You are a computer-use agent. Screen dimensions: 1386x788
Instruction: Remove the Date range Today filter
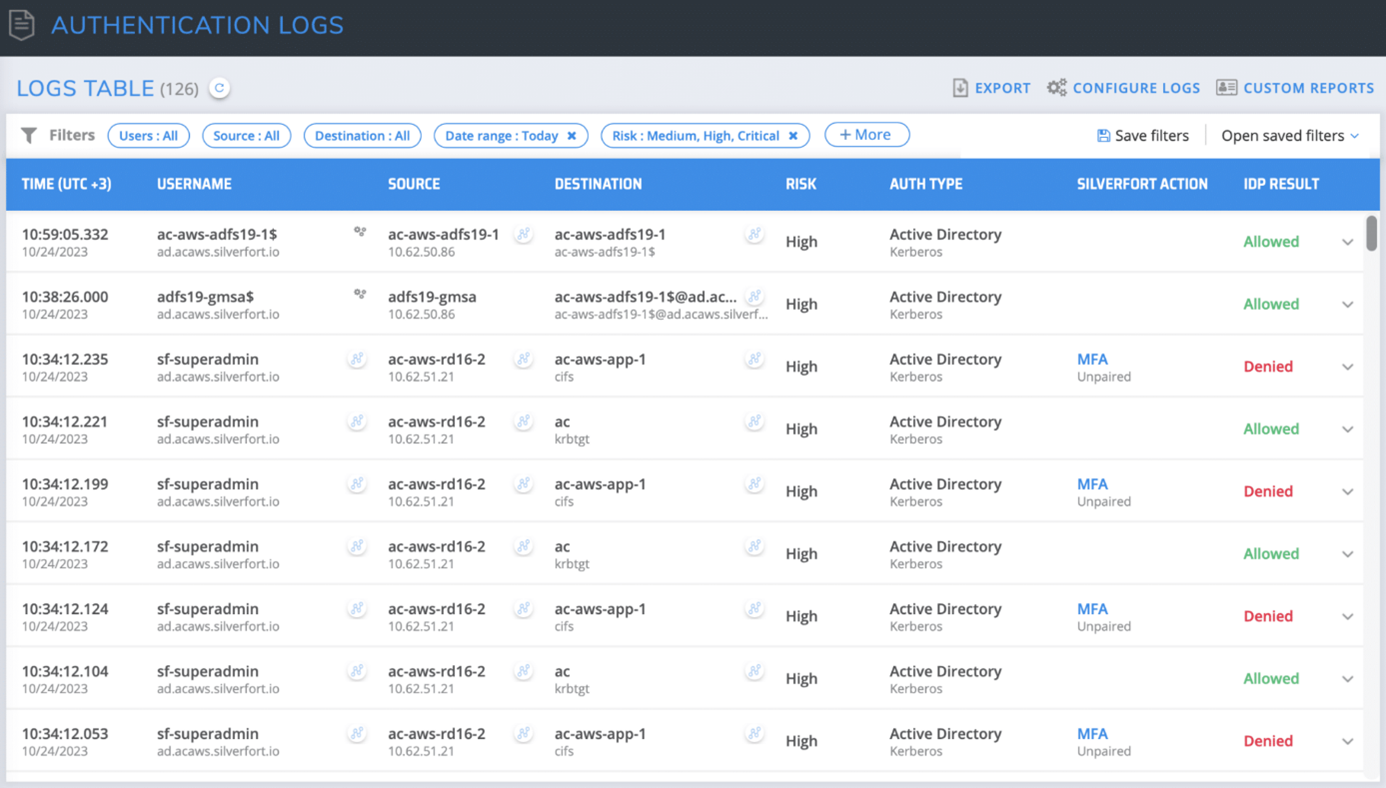pos(572,136)
